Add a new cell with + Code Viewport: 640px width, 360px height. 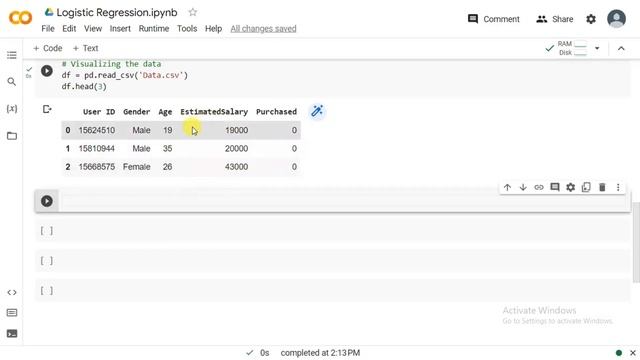pos(47,48)
